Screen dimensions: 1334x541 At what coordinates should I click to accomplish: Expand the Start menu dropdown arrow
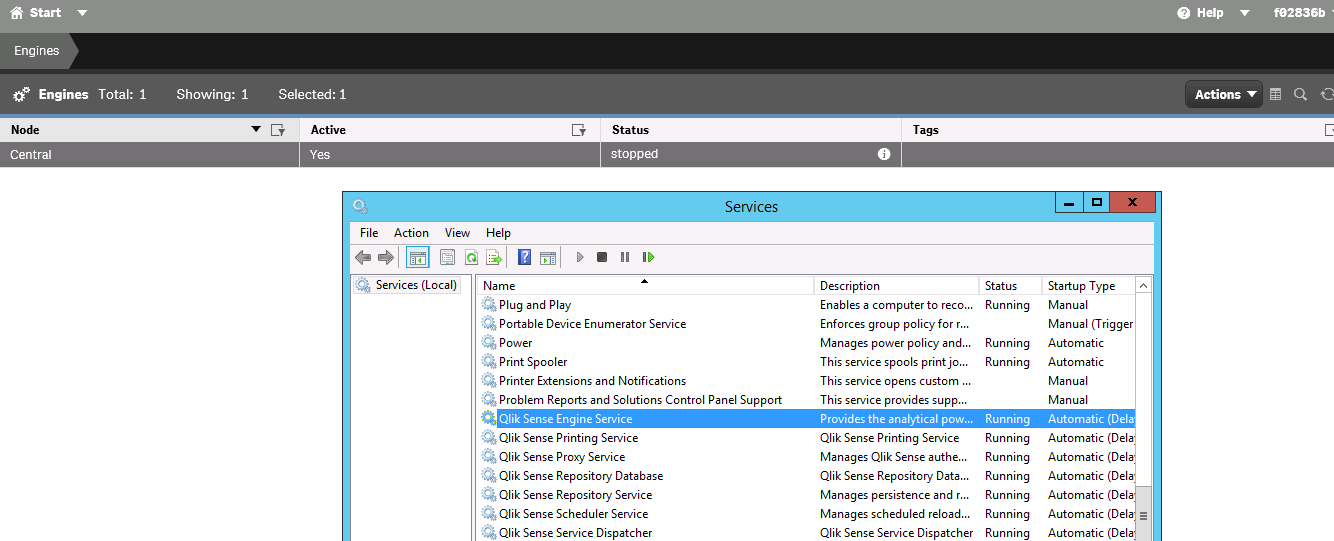pos(82,13)
